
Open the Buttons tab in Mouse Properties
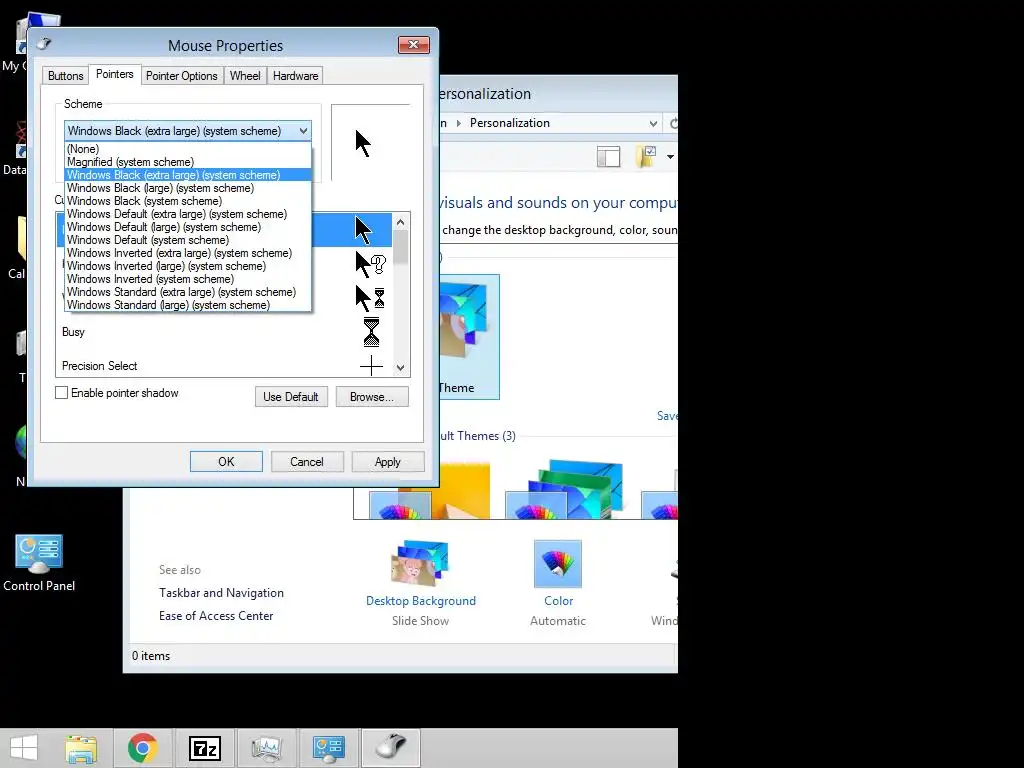(x=65, y=76)
